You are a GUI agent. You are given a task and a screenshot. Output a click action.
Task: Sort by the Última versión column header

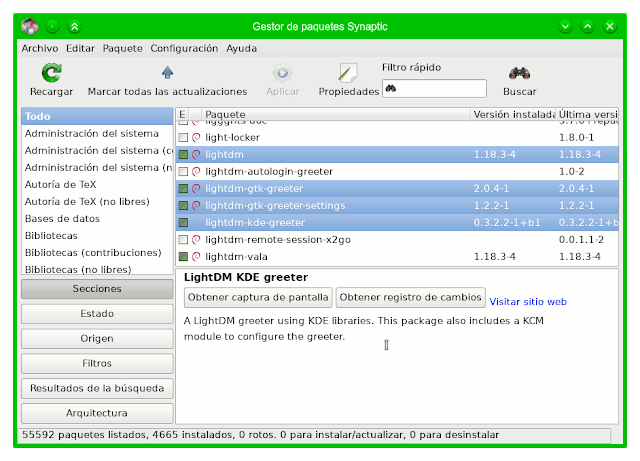(587, 114)
